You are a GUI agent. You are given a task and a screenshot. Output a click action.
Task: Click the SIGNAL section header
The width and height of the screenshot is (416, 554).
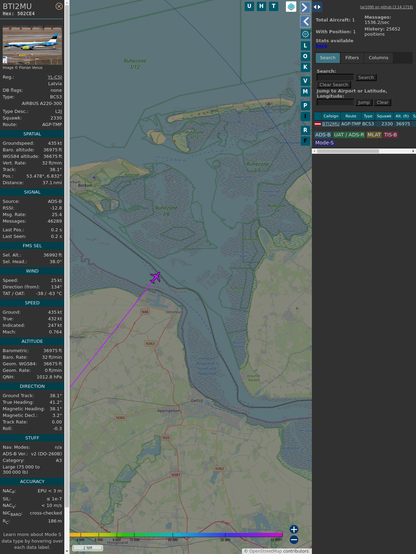pos(32,192)
